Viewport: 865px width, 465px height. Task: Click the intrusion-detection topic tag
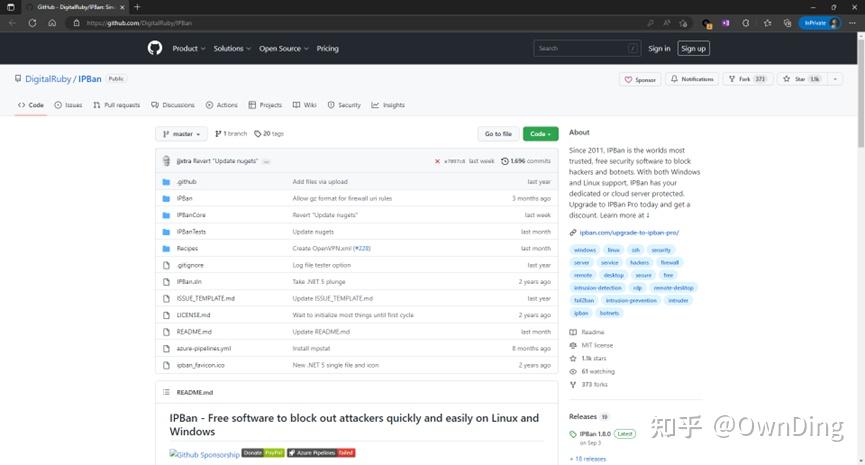(597, 288)
